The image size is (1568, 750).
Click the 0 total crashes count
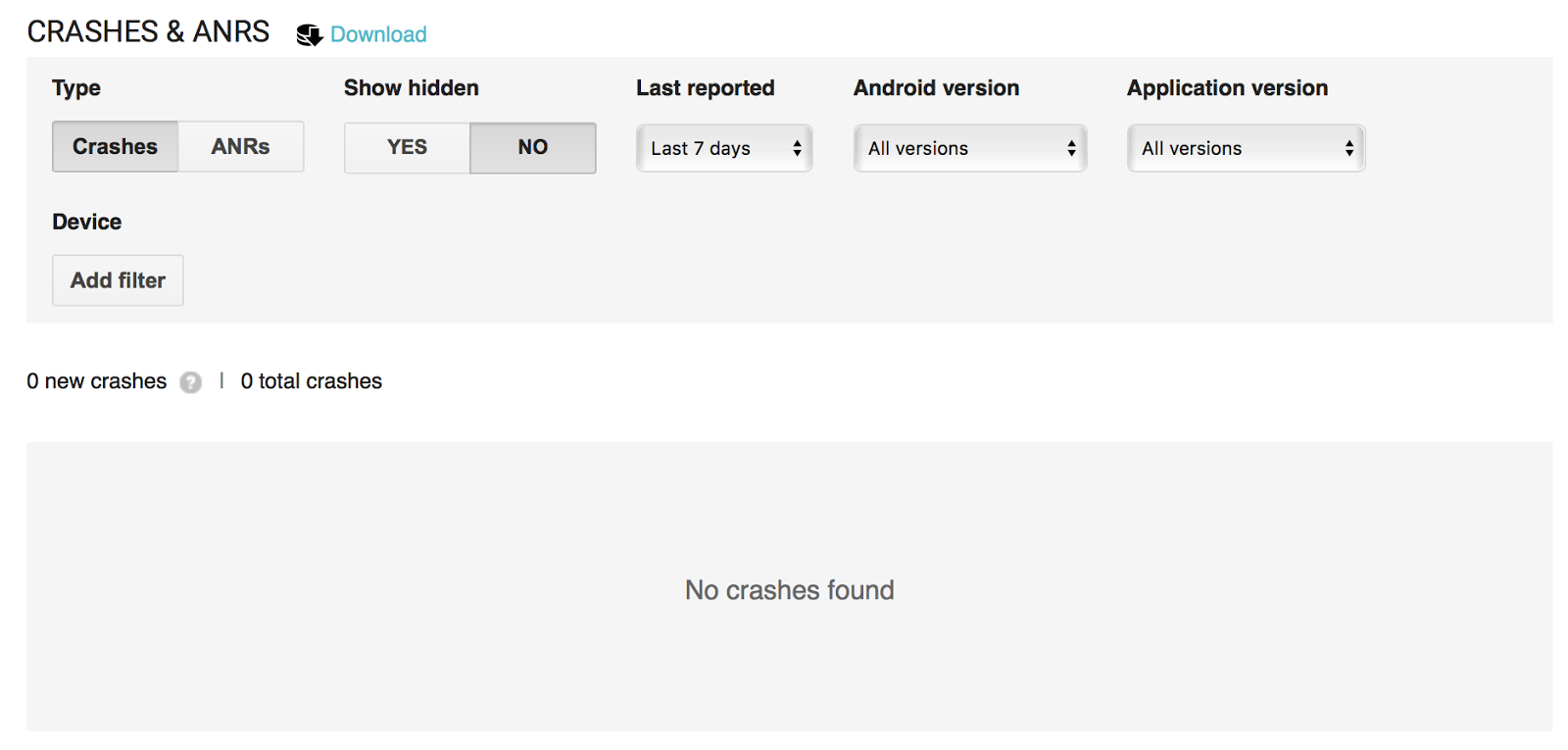[312, 381]
